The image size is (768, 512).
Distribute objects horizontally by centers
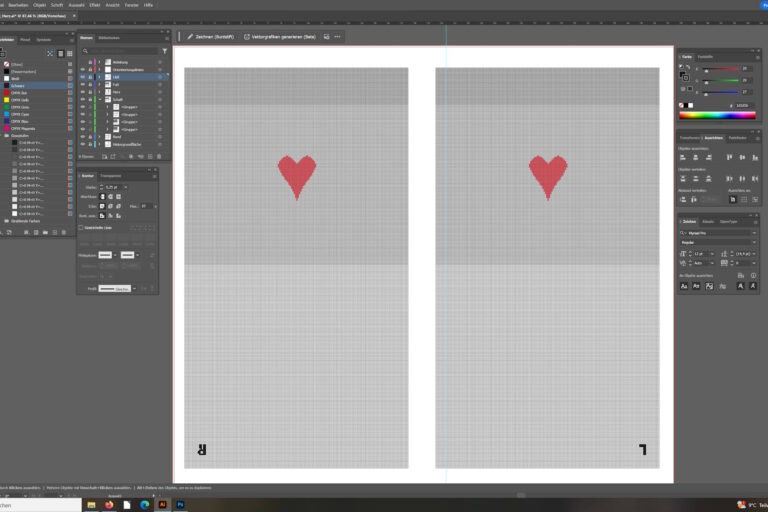tap(742, 178)
